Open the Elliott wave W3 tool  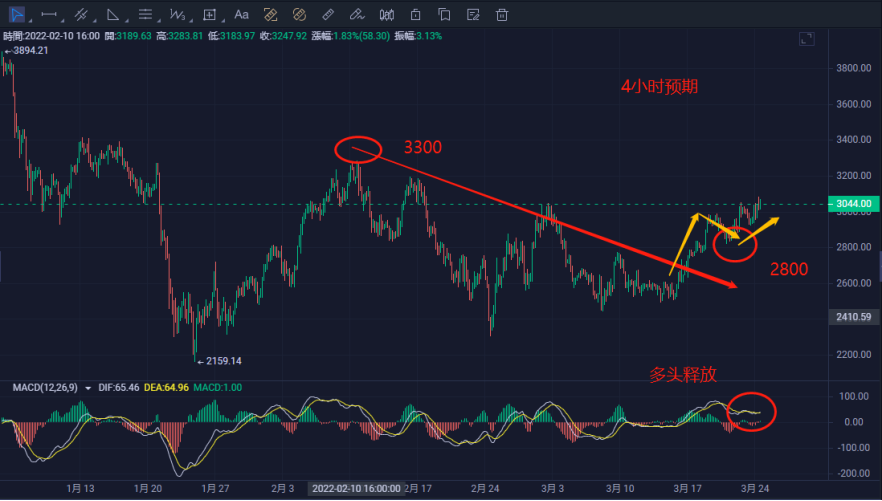[x=176, y=15]
